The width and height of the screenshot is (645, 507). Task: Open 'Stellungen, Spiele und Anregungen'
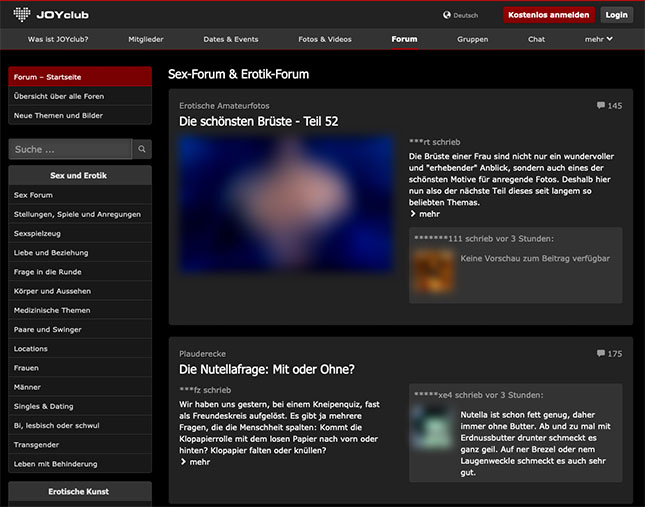click(80, 214)
